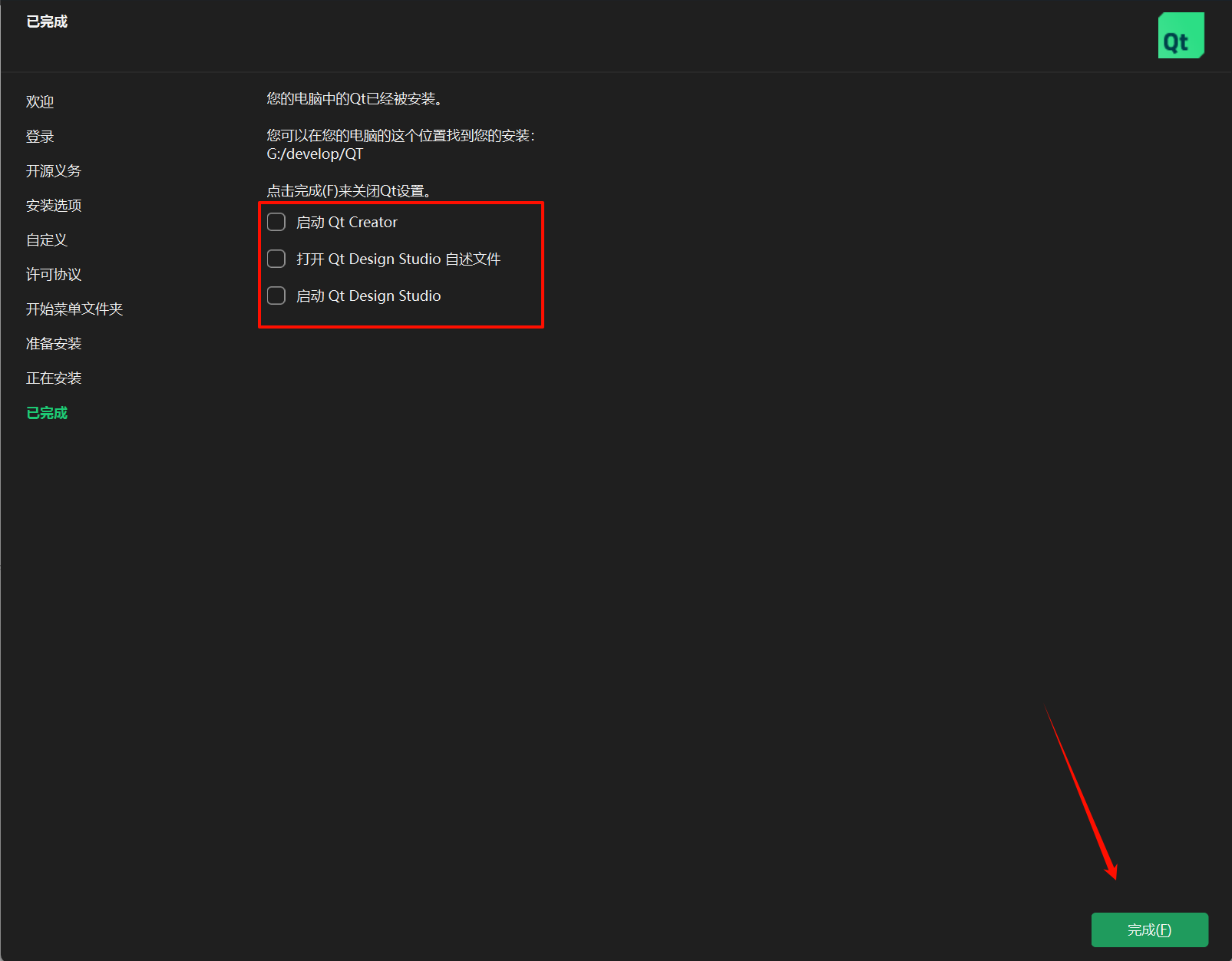Click inside the red highlighted options box
Viewport: 1232px width, 961px height.
click(401, 265)
